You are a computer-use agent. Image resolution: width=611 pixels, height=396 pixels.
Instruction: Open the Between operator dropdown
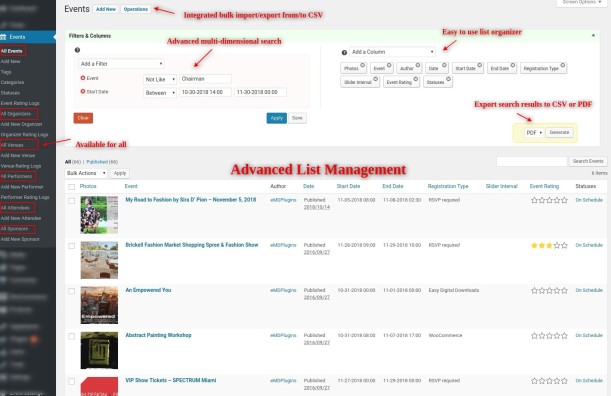(x=160, y=93)
